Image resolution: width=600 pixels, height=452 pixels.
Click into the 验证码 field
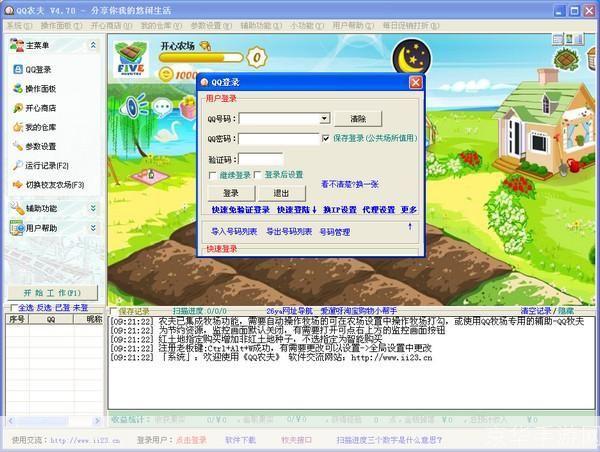point(261,159)
